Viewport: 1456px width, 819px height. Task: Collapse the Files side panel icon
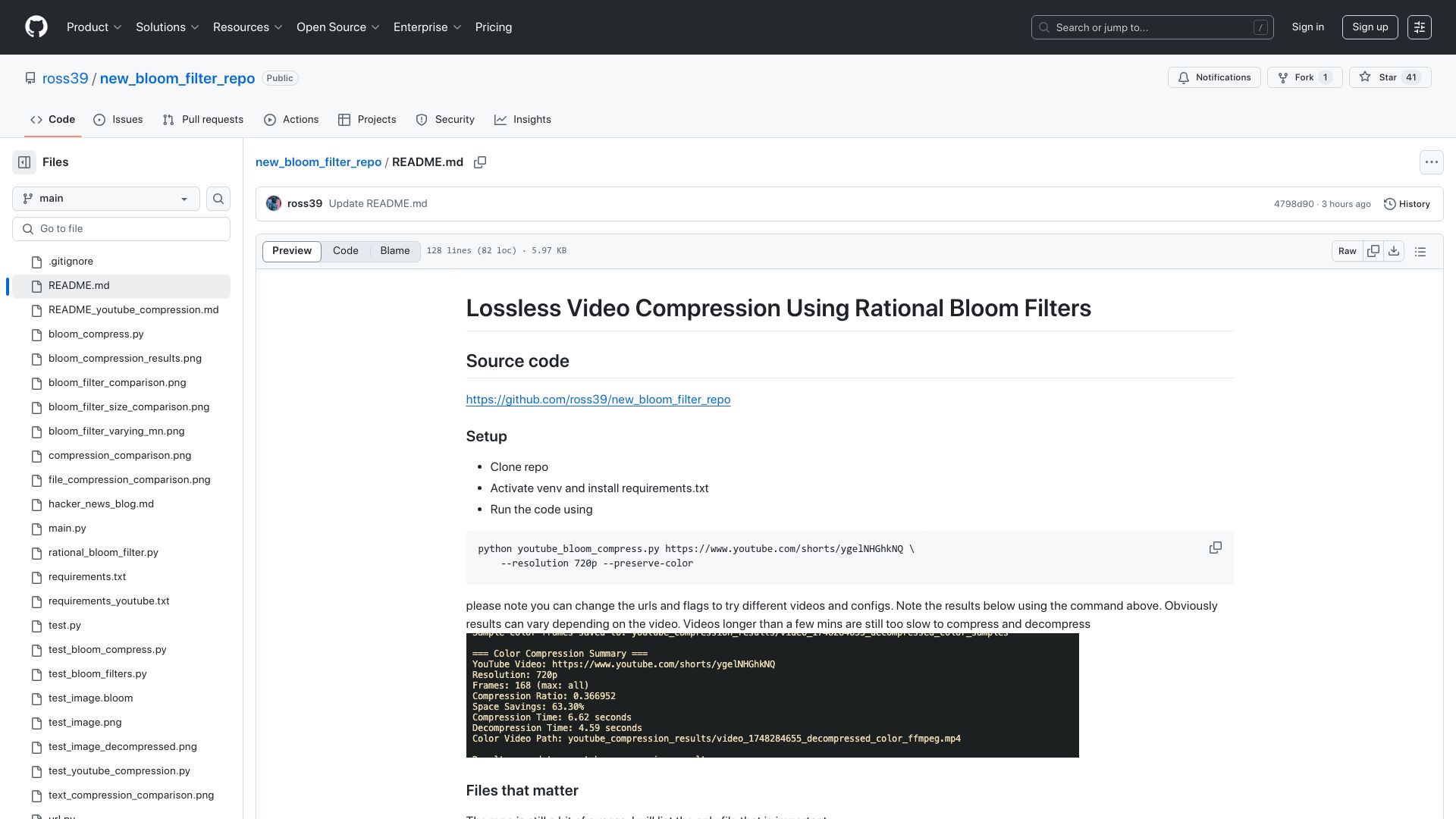point(24,162)
